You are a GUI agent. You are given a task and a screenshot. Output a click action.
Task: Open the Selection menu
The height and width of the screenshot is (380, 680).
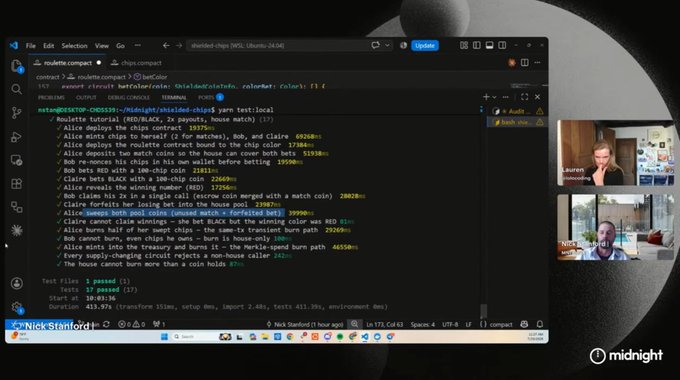(x=74, y=46)
